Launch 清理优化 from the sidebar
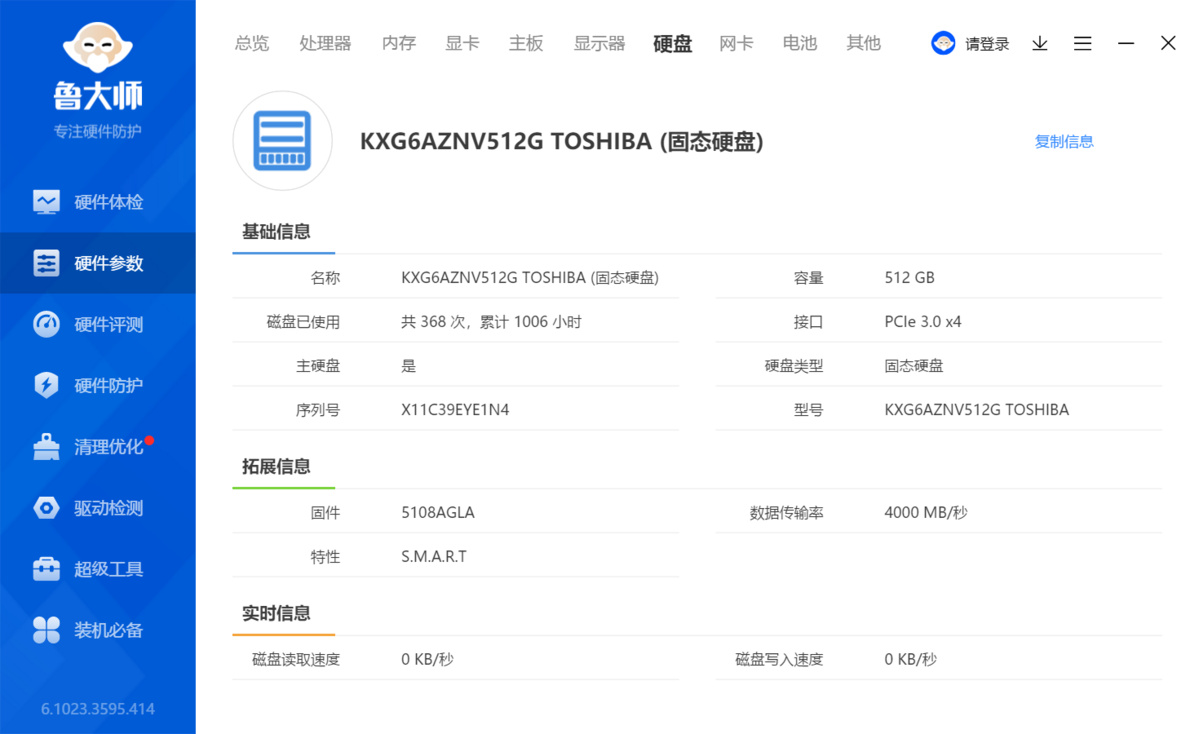Viewport: 1199px width, 734px height. 98,447
